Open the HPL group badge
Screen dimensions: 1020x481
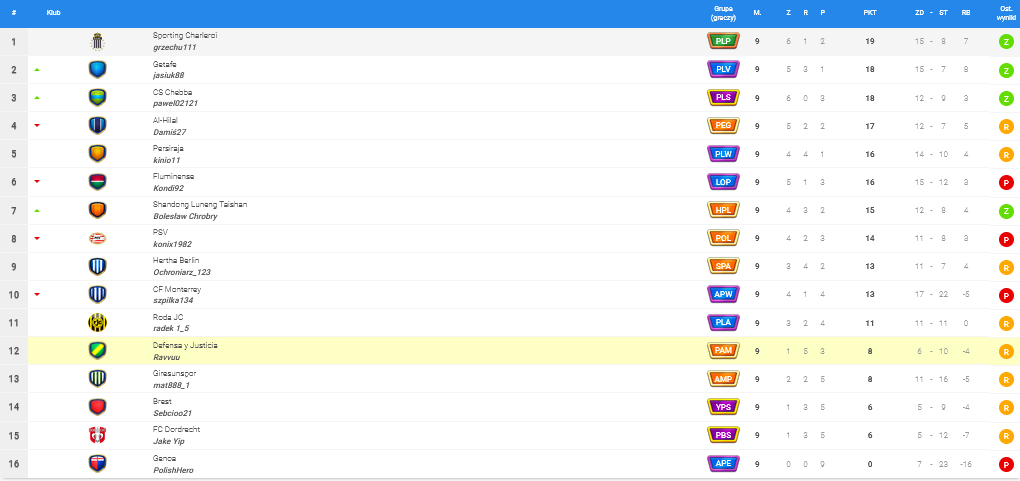pos(723,210)
